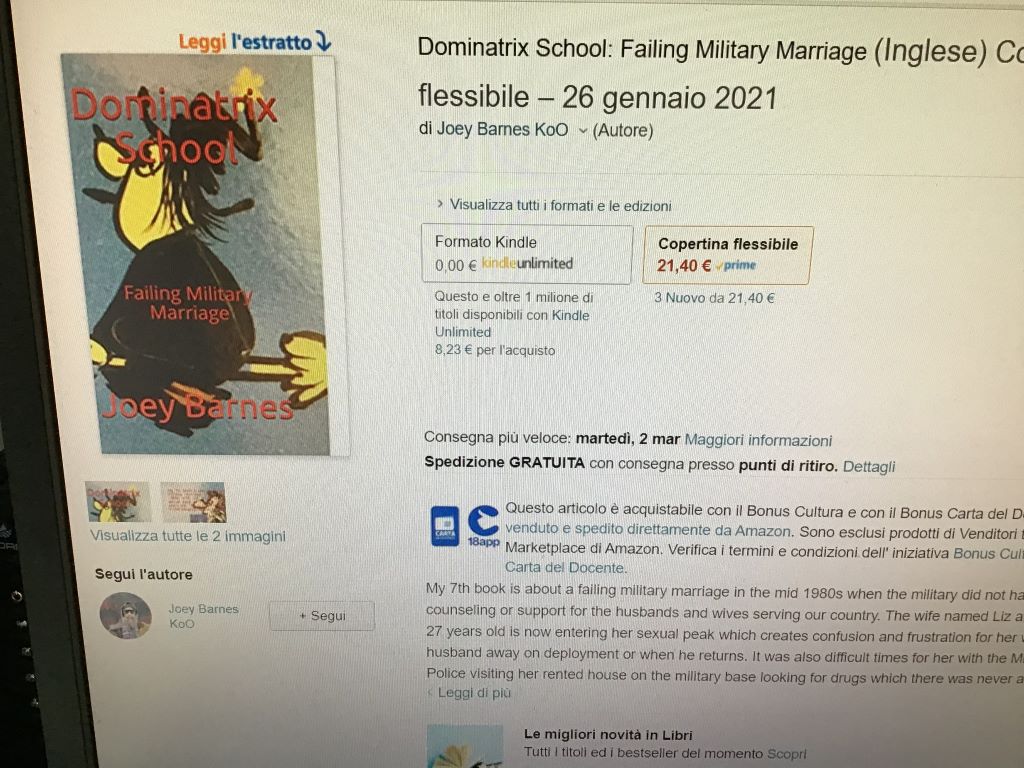Select the second back-cover thumbnail image
The image size is (1024, 768).
point(193,502)
